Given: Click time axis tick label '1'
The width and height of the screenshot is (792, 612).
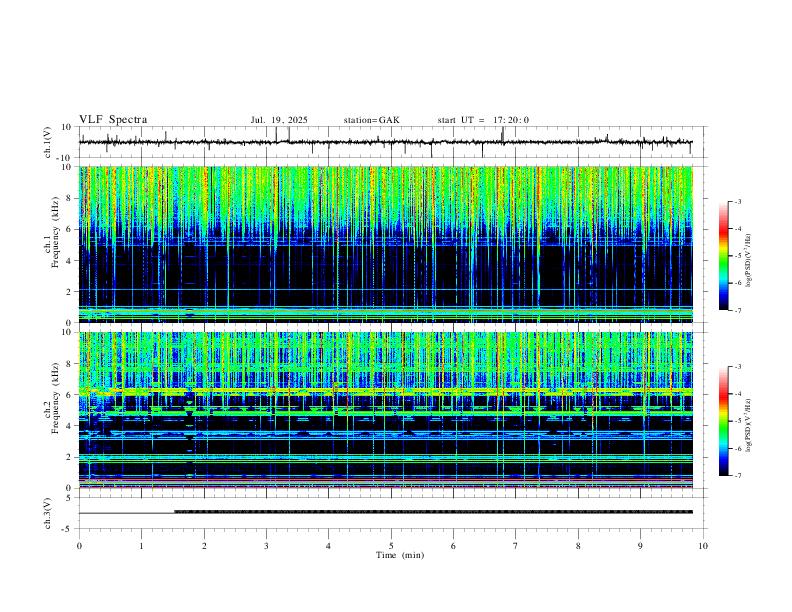Looking at the screenshot, I should (141, 546).
